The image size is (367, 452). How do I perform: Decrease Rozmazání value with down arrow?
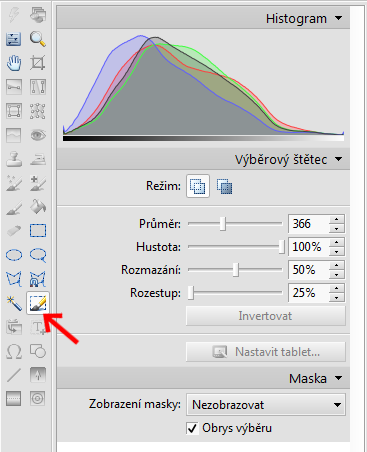337,274
